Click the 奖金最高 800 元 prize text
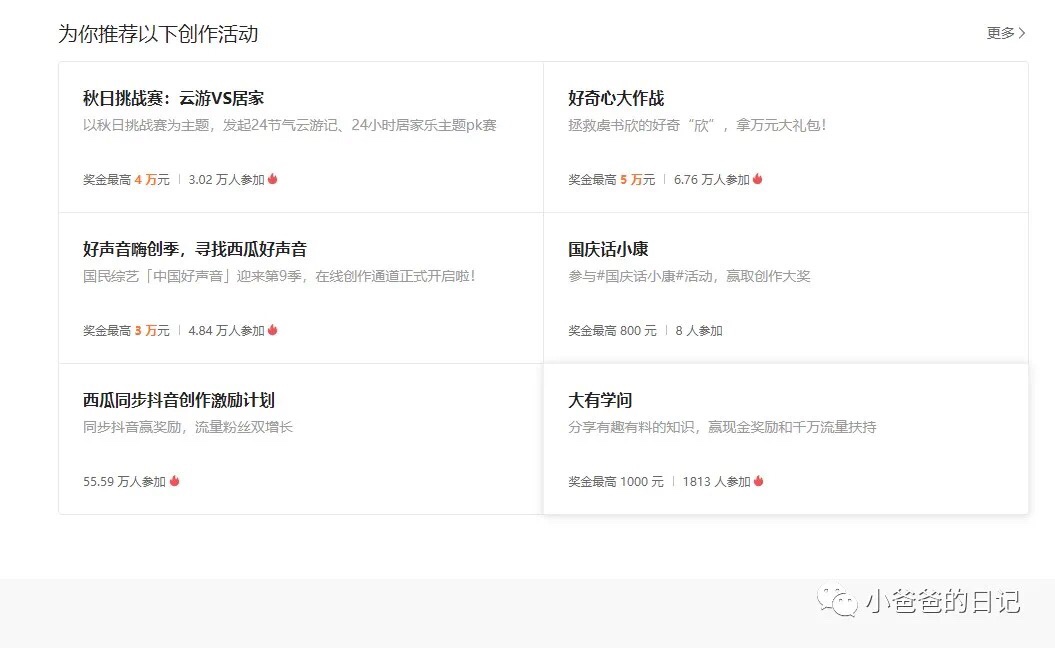This screenshot has height=648, width=1055. [612, 330]
